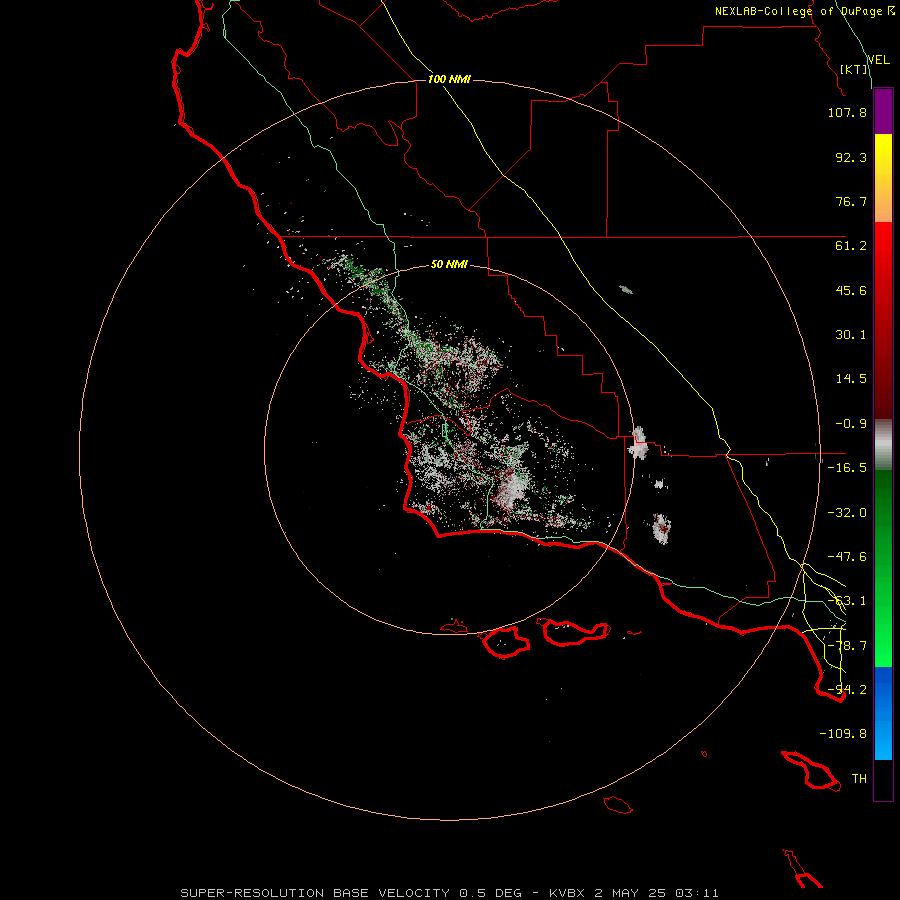Click the 107.8 velocity scale value
This screenshot has width=900, height=900.
point(847,113)
